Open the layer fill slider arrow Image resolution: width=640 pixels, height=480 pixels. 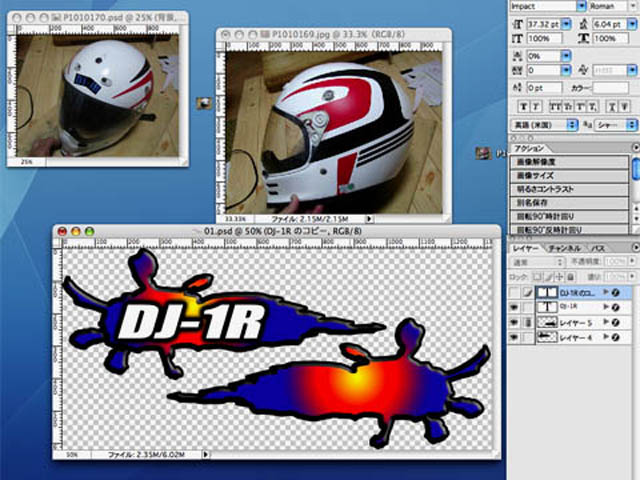[x=633, y=277]
